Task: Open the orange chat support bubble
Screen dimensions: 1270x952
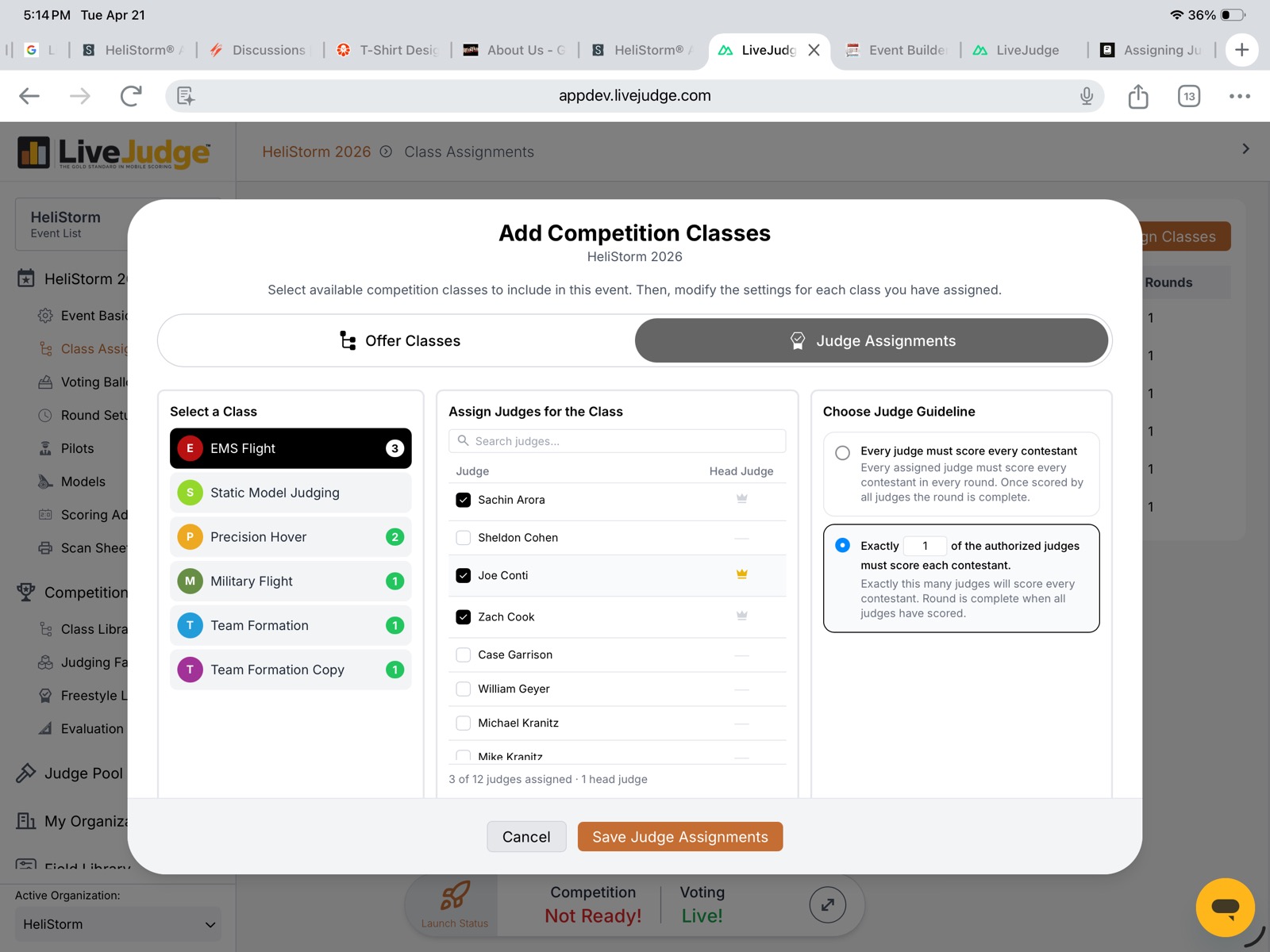Action: coord(1225,908)
